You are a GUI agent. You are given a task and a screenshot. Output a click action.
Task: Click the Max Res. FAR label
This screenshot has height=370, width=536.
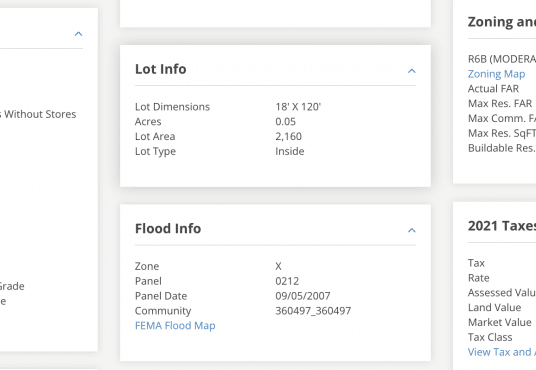[x=500, y=103]
